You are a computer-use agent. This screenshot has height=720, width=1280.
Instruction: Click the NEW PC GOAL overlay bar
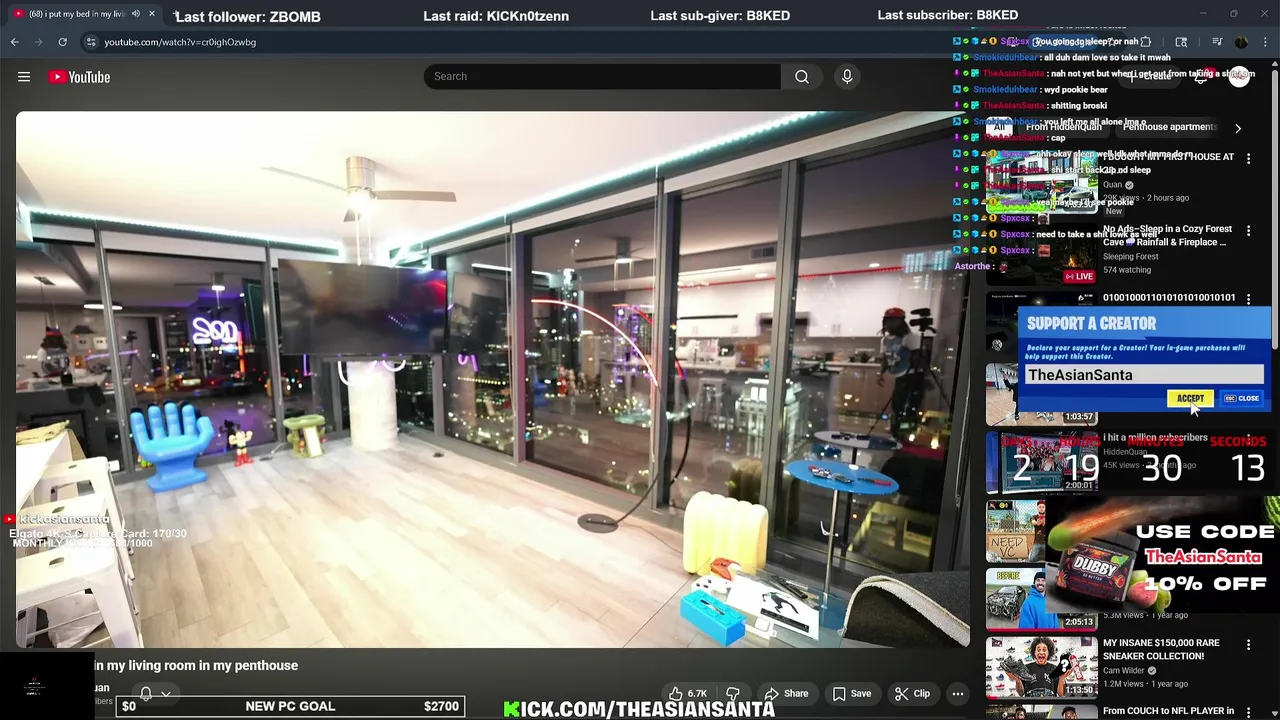click(x=290, y=706)
